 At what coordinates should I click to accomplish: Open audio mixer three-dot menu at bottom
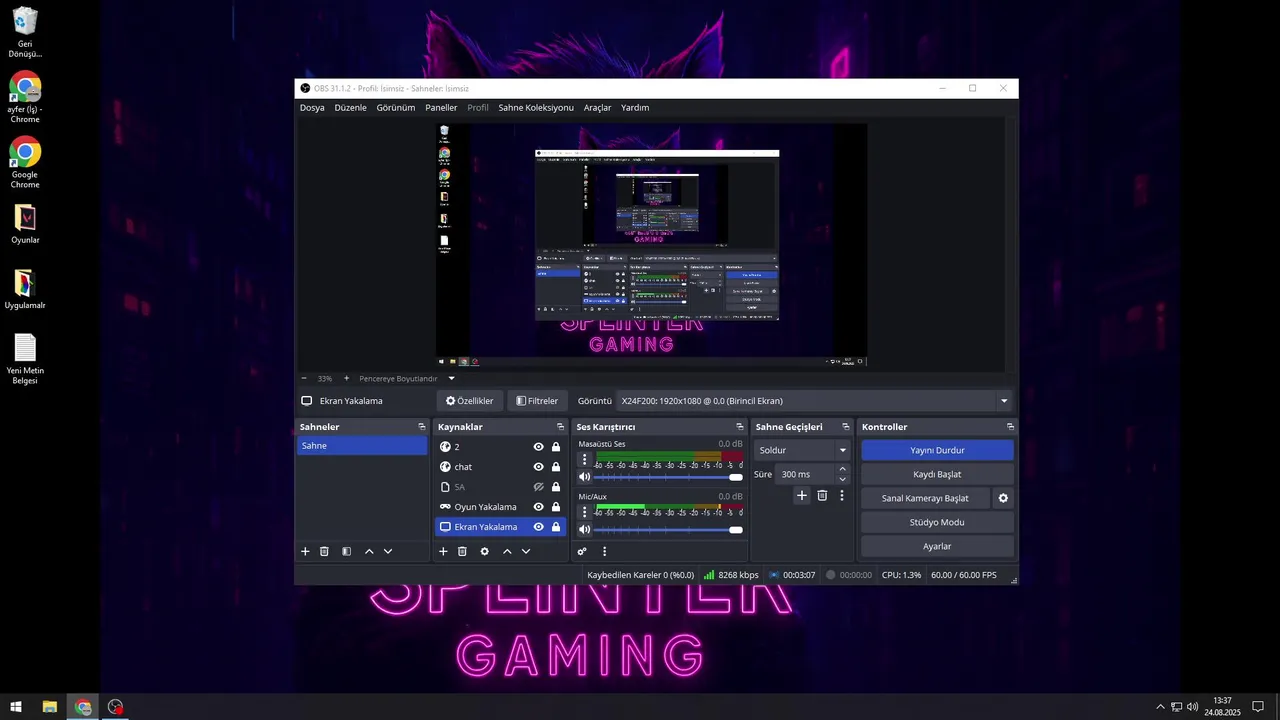tap(604, 551)
